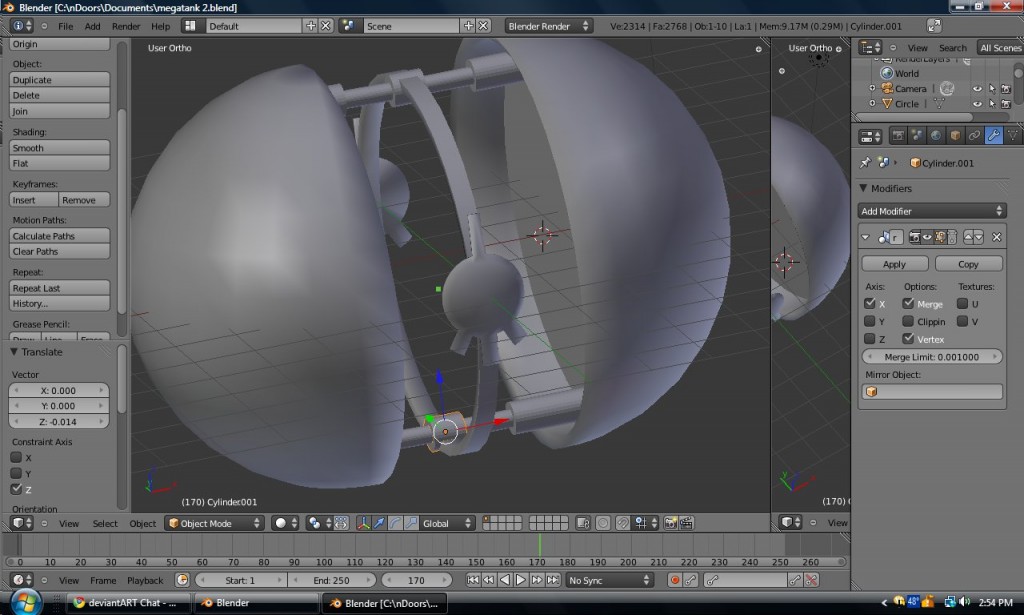Image resolution: width=1024 pixels, height=615 pixels.
Task: Open the Add Modifier dropdown
Action: tap(932, 211)
